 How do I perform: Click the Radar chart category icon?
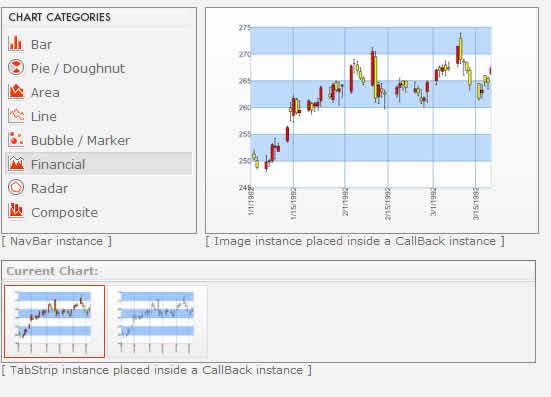click(16, 187)
